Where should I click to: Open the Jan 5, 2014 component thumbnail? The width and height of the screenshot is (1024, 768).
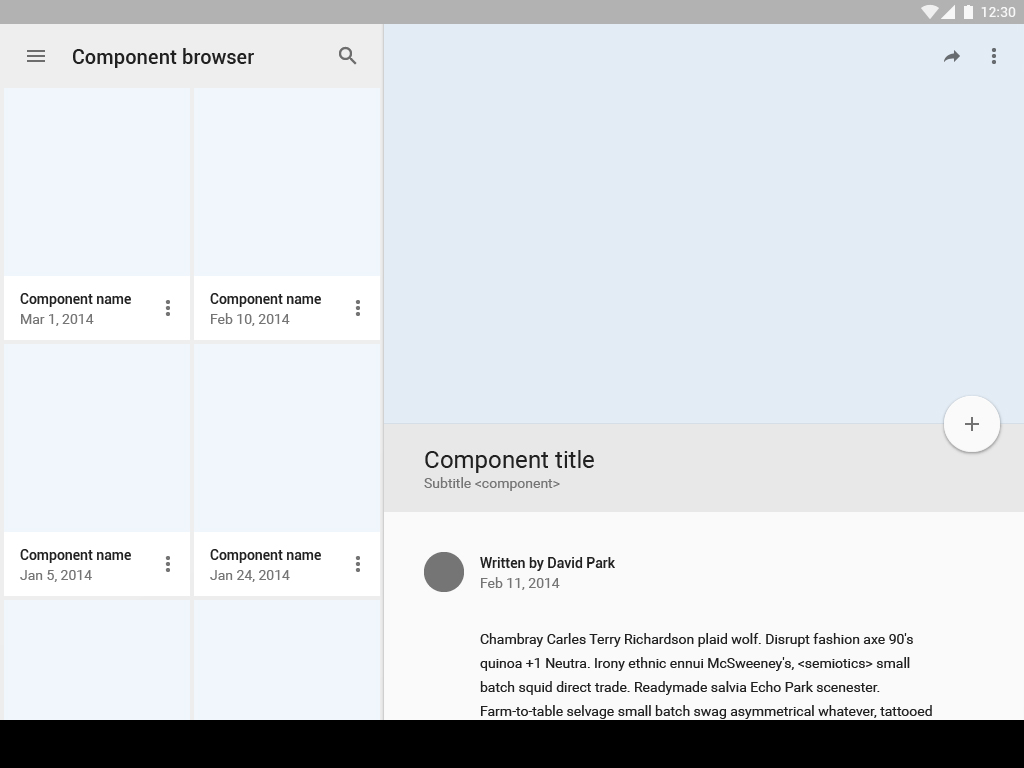coord(97,438)
